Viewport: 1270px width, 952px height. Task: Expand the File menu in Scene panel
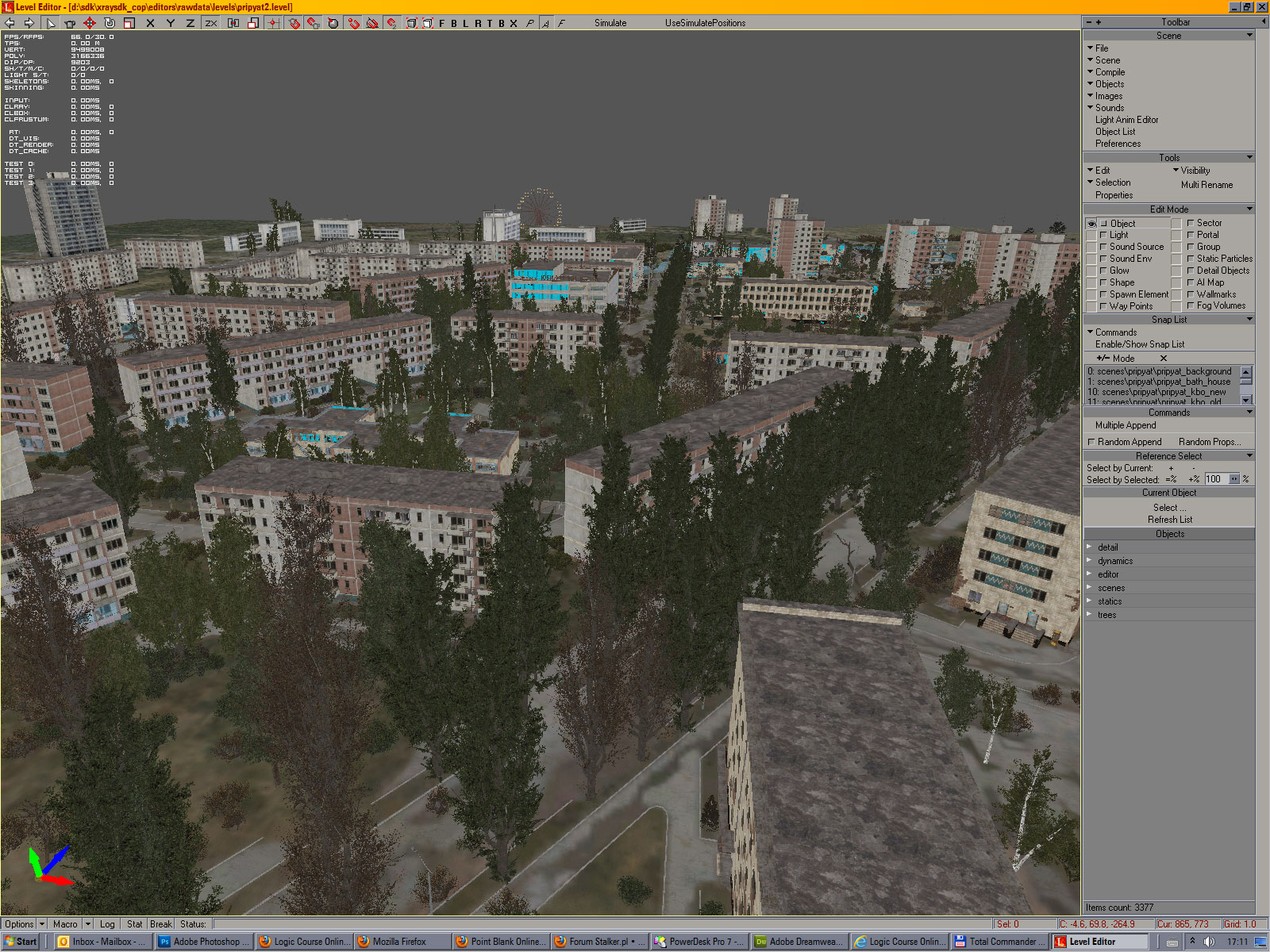(1098, 48)
